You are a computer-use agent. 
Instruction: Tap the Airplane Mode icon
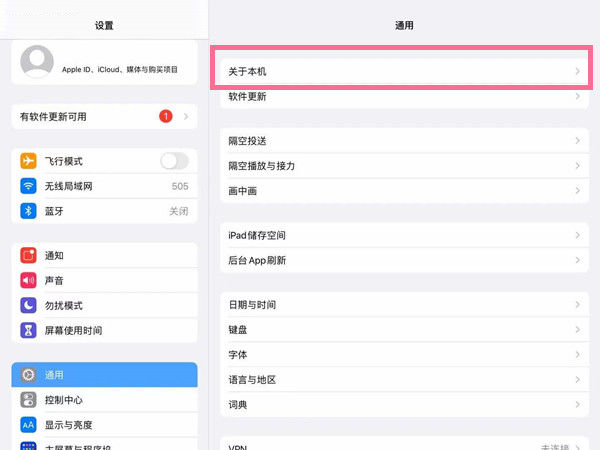click(x=29, y=161)
